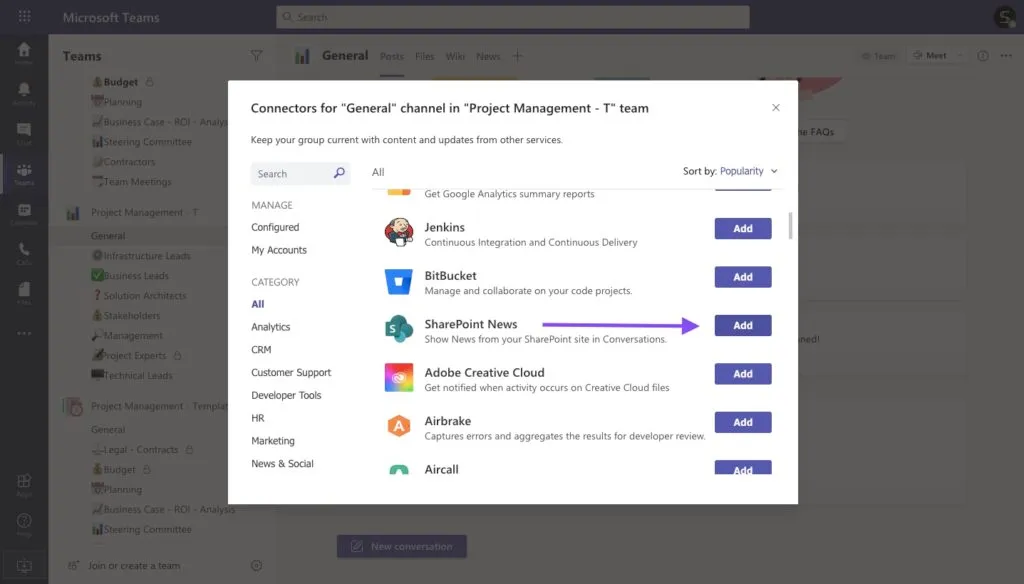Click the filter funnel icon in Teams pane
The width and height of the screenshot is (1024, 584).
[257, 56]
